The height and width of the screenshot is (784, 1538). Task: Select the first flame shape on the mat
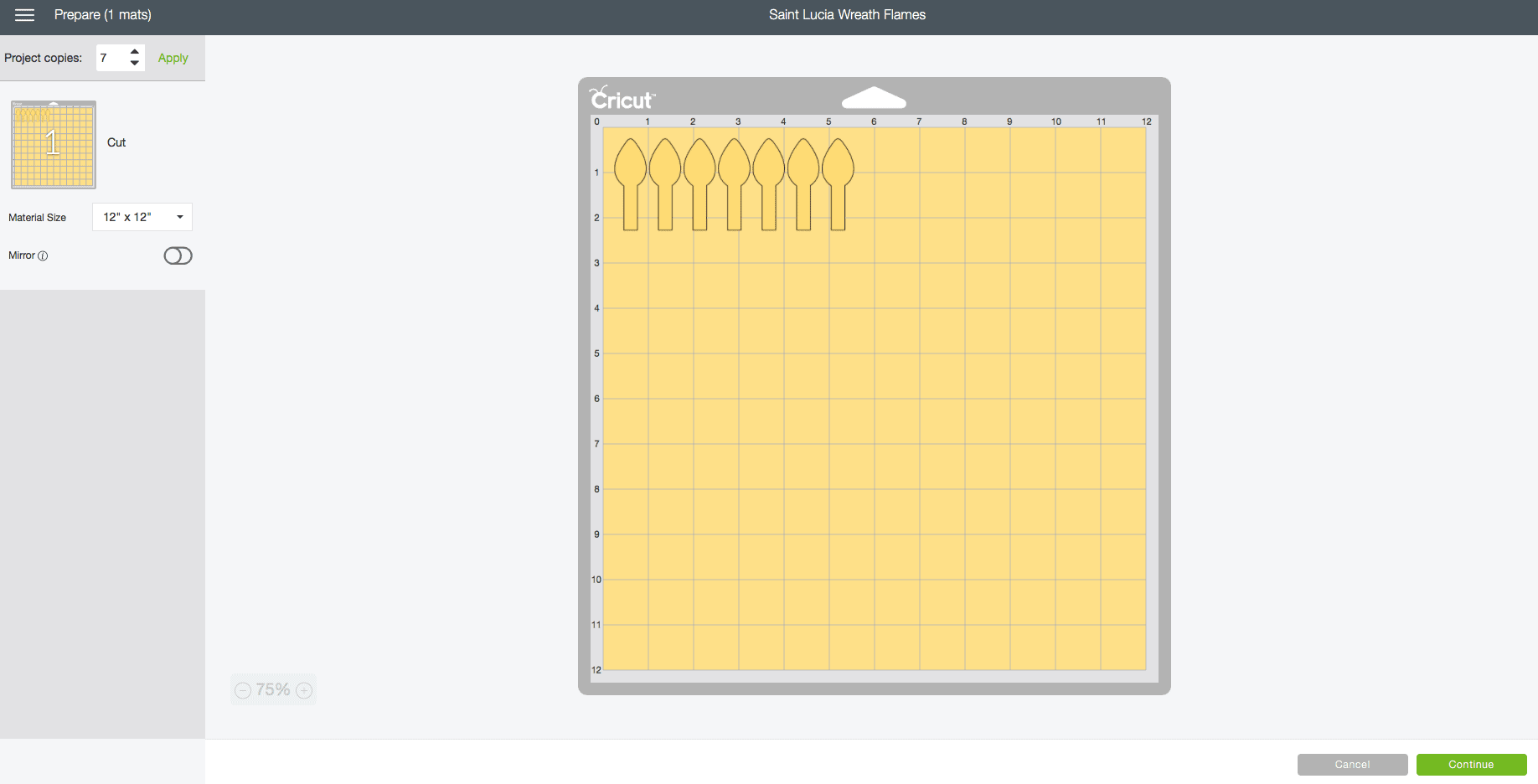pyautogui.click(x=630, y=168)
